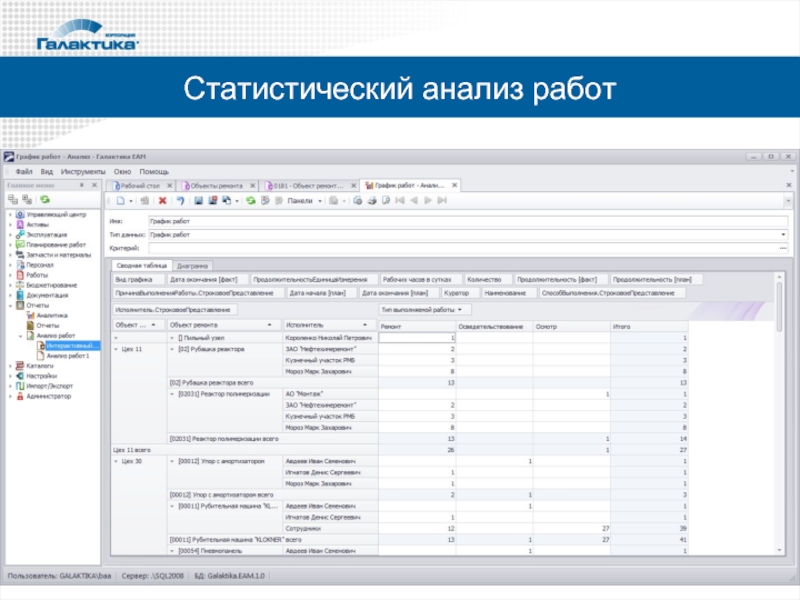
Task: Go to last record navigation arrow
Action: coord(442,201)
